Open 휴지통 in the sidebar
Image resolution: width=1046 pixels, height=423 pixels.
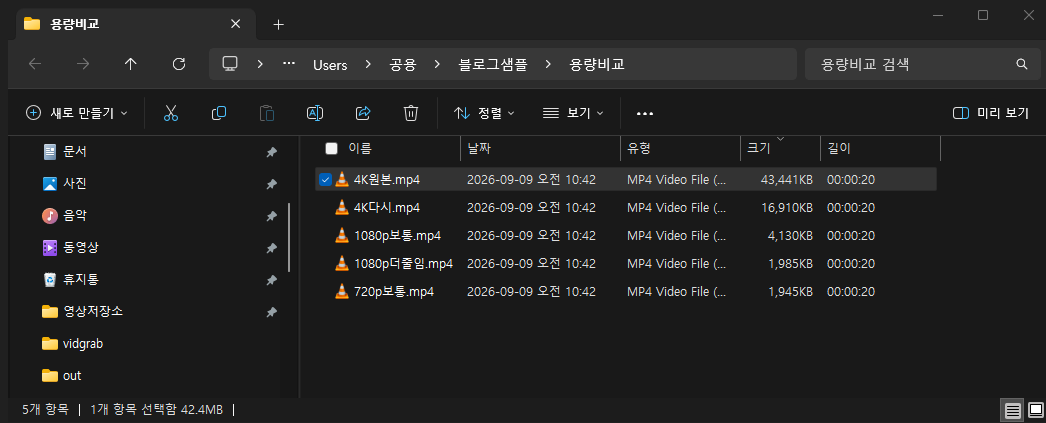(x=81, y=280)
